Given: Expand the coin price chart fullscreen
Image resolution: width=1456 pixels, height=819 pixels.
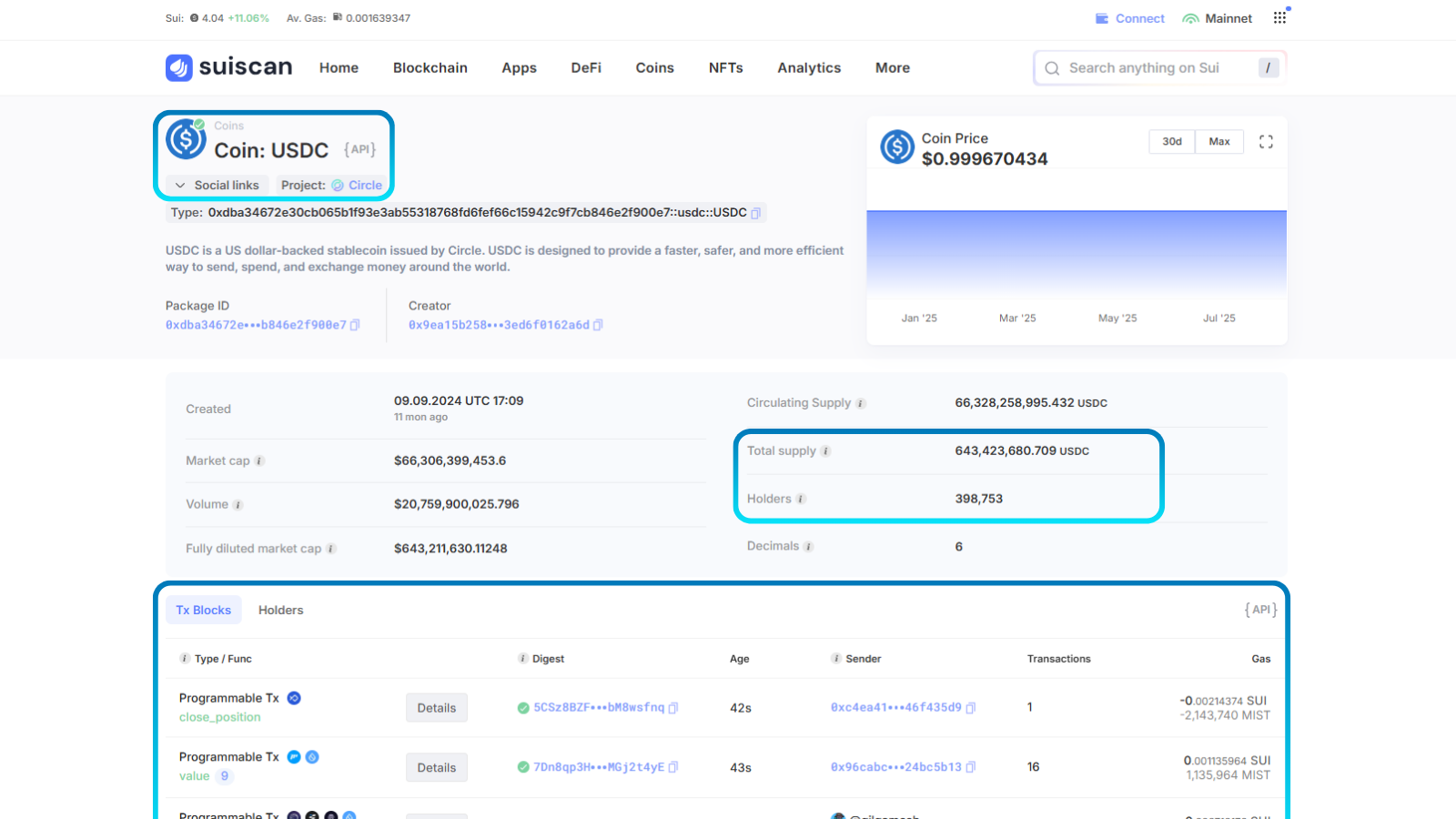Looking at the screenshot, I should tap(1266, 142).
